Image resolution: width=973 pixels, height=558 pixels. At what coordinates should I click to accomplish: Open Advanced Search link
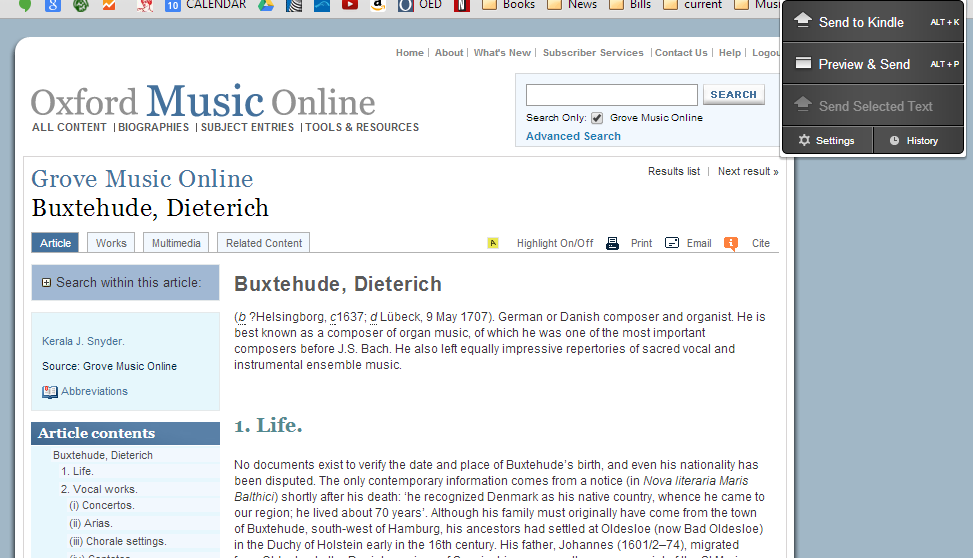tap(573, 136)
